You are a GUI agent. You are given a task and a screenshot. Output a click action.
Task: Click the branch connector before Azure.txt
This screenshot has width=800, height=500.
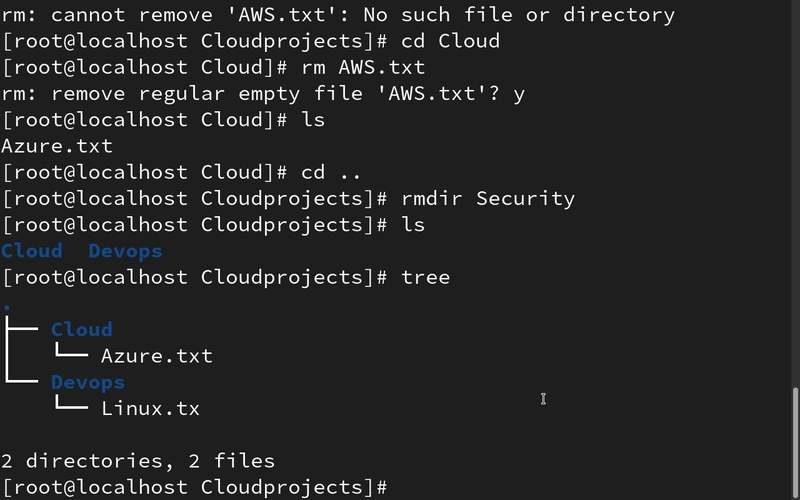(71, 351)
